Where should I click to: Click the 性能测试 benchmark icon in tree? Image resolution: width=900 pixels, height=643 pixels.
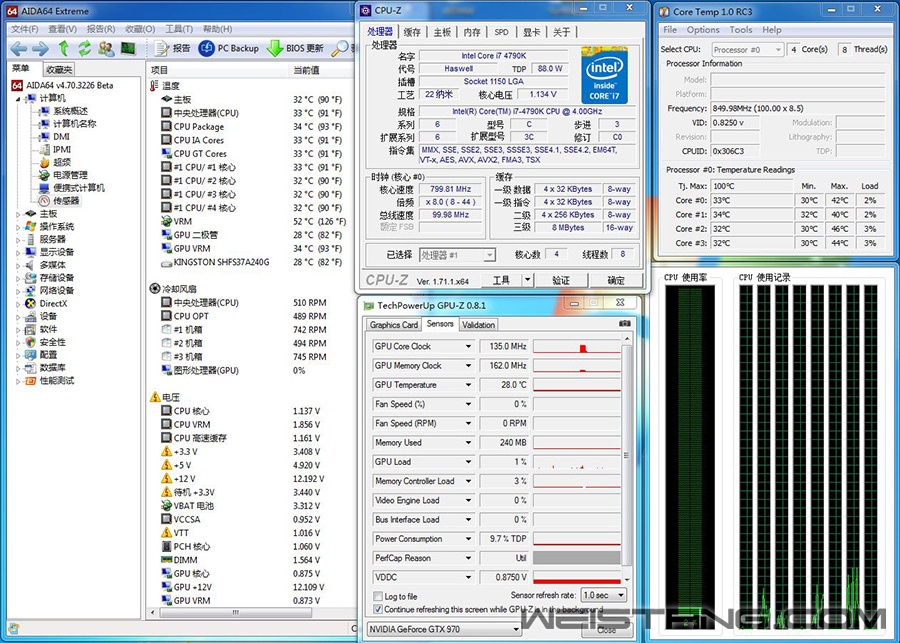[x=31, y=380]
